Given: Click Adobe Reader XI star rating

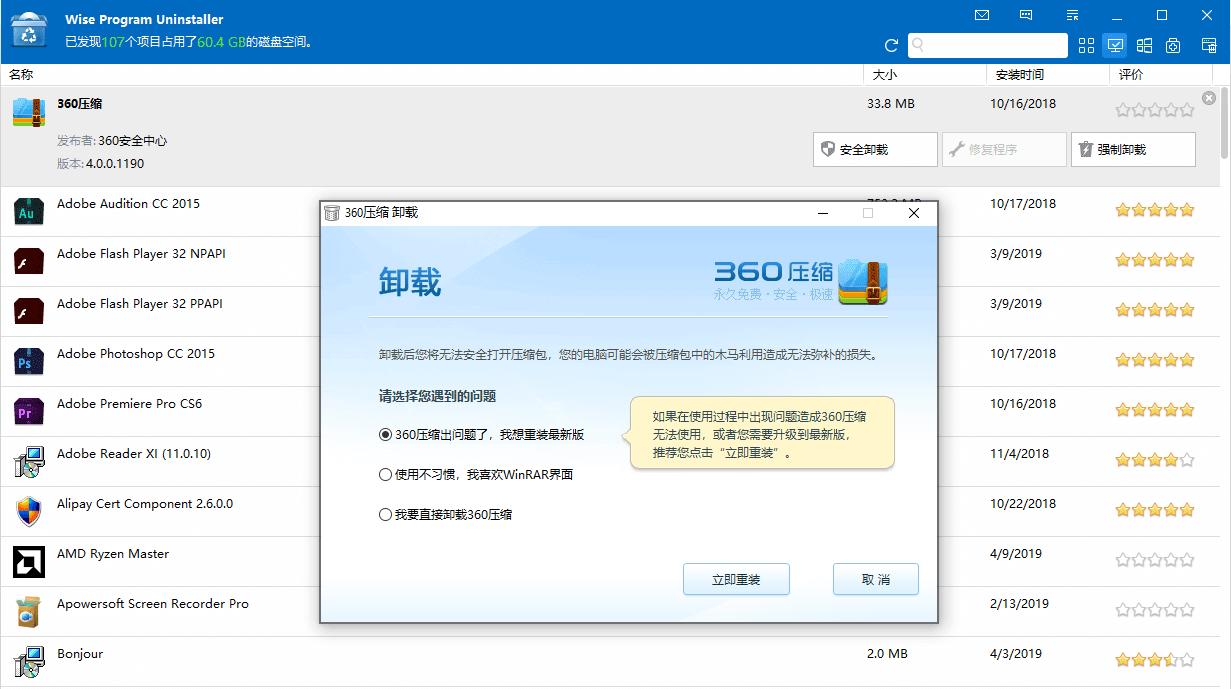Looking at the screenshot, I should click(1154, 460).
